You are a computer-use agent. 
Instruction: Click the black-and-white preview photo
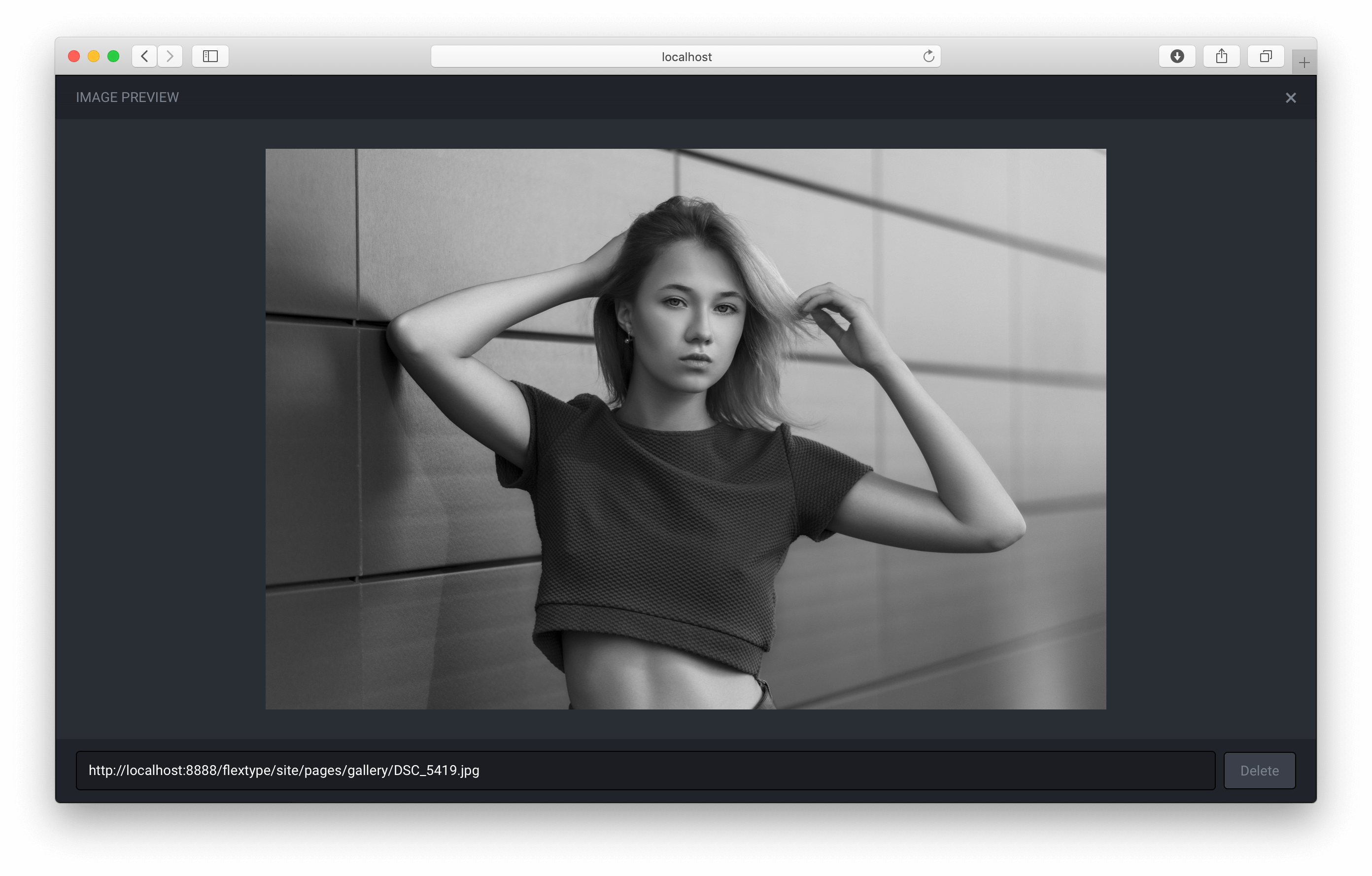[686, 429]
